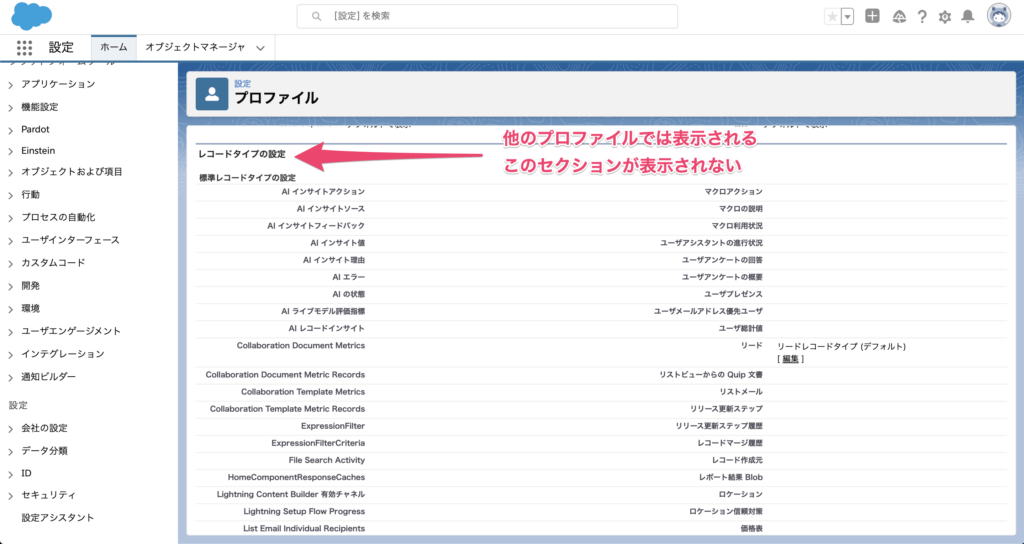
Task: Open the App Launcher dots grid
Action: 24,48
